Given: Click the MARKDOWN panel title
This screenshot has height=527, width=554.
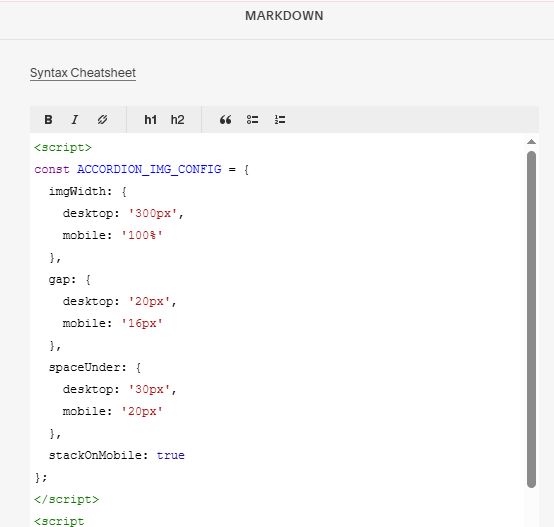Looking at the screenshot, I should point(284,16).
